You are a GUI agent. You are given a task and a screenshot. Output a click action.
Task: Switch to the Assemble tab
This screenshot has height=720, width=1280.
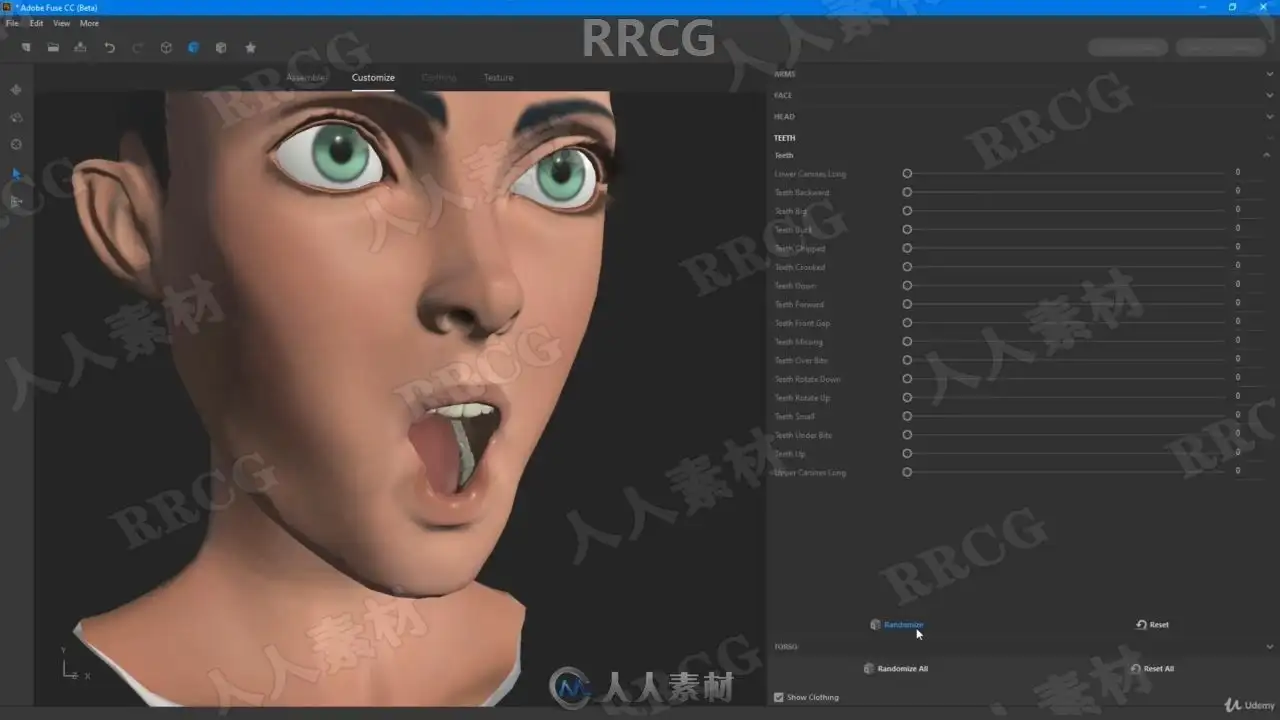(x=306, y=77)
